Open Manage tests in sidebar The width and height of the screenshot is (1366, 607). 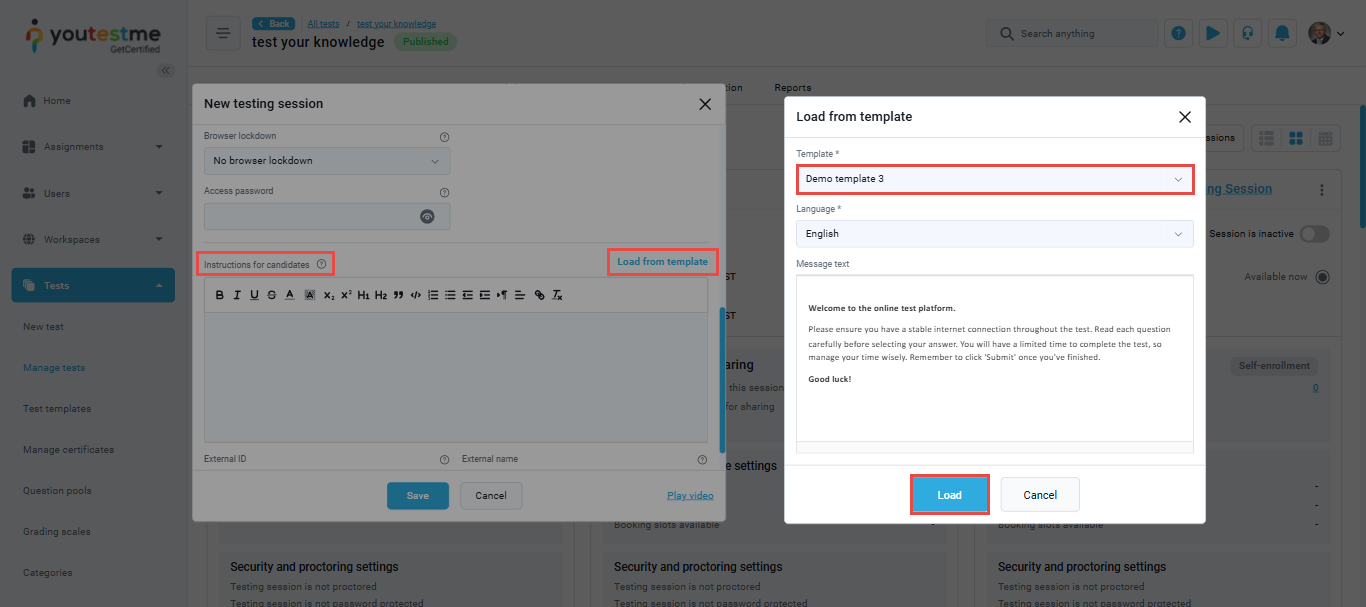point(54,368)
